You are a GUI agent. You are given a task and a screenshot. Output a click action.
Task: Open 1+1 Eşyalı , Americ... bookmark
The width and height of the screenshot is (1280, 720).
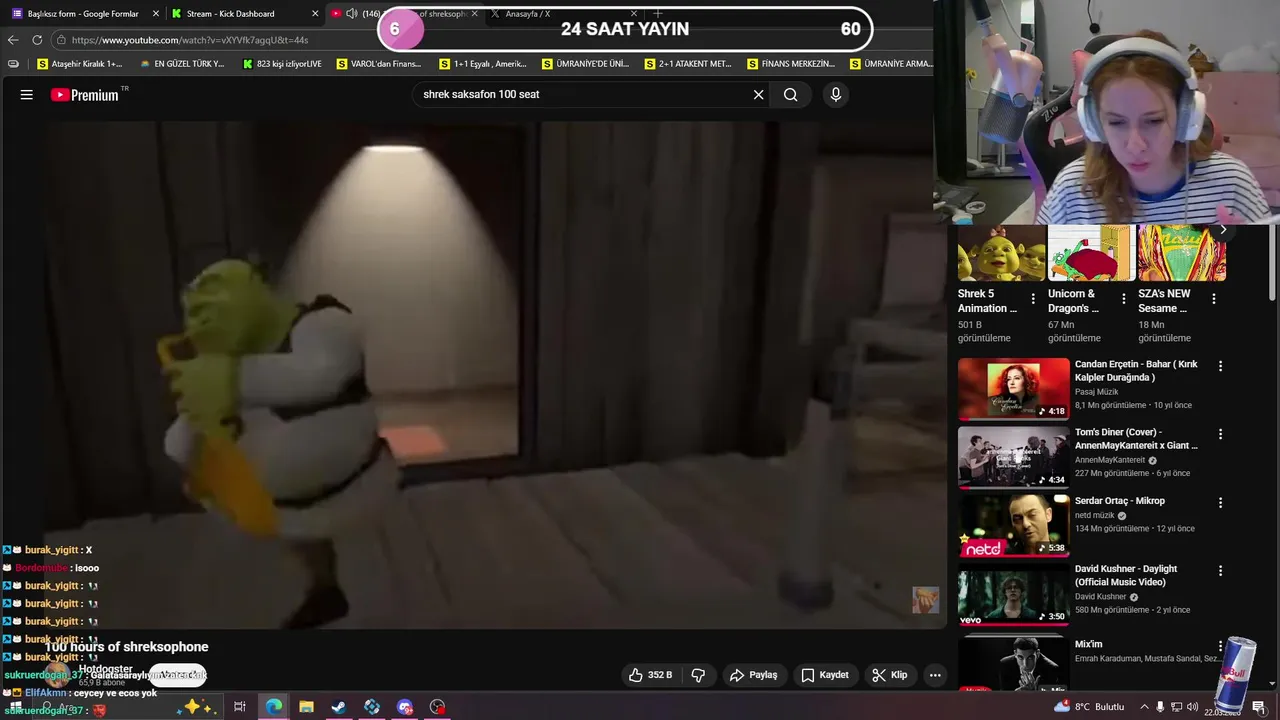click(482, 64)
